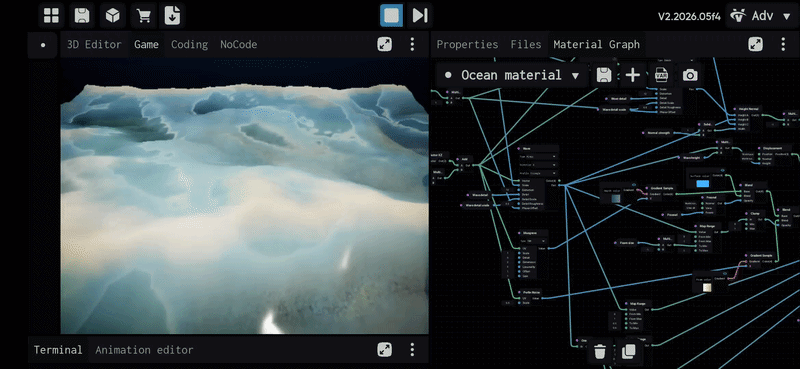Viewport: 800px width, 369px height.
Task: Open the Musgrave node type dropdown
Action: tap(532, 240)
